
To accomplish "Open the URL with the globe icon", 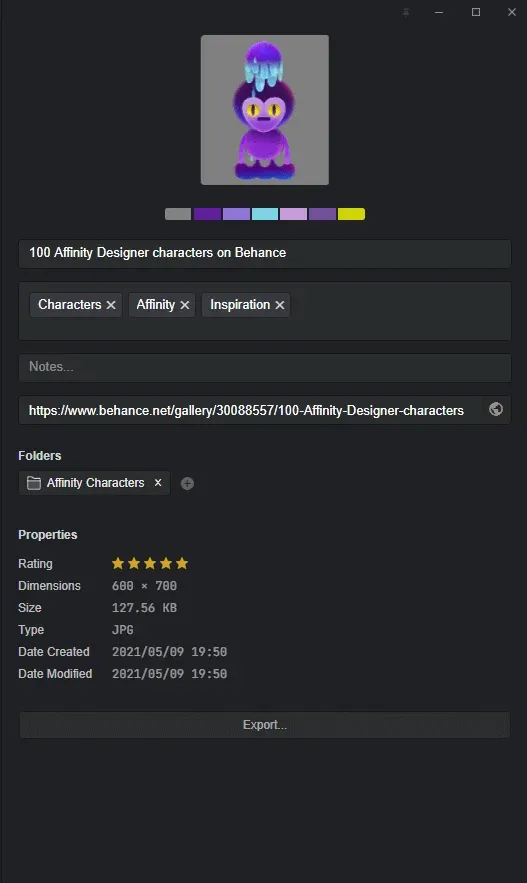I will pos(495,409).
